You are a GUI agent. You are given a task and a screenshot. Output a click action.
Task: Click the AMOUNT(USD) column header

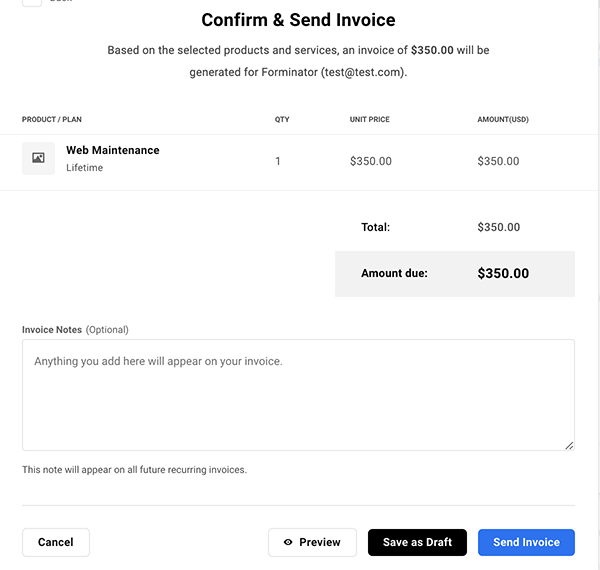[503, 120]
